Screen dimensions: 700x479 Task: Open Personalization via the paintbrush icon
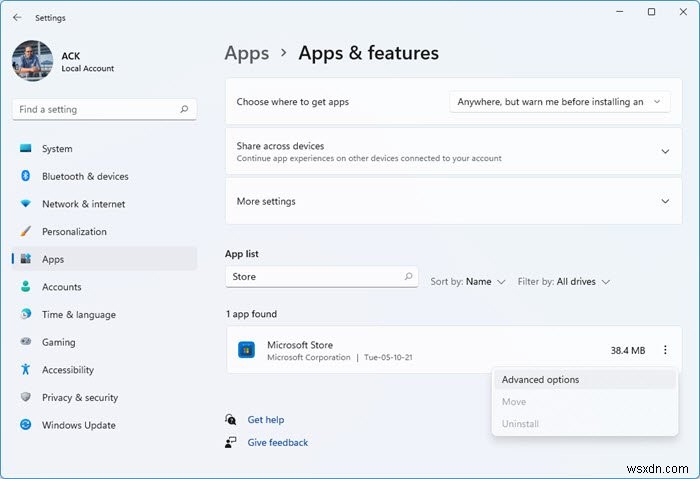[x=26, y=231]
